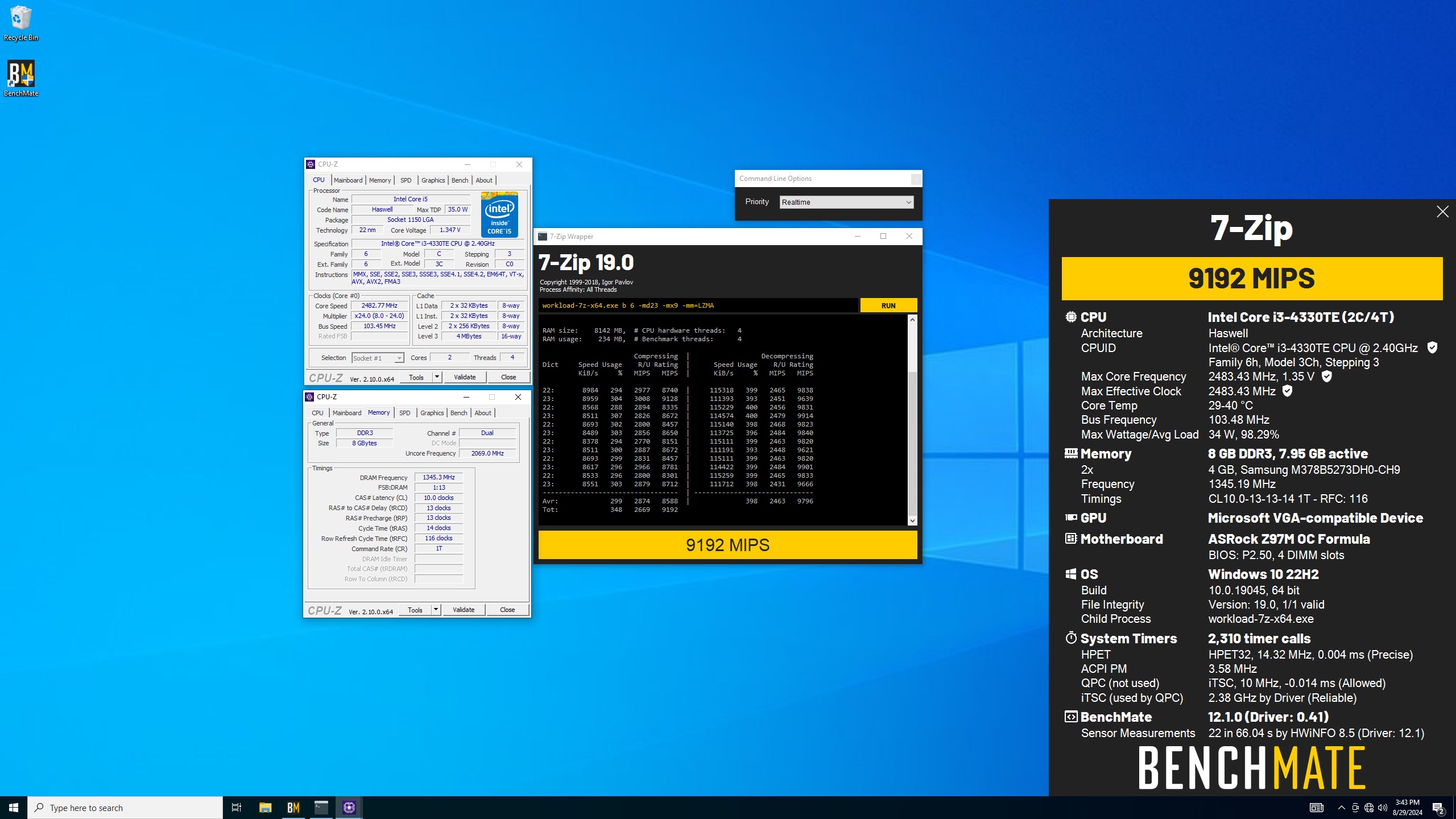The image size is (1456, 819).
Task: Click Validate in the lower CPU-Z window
Action: (x=464, y=610)
